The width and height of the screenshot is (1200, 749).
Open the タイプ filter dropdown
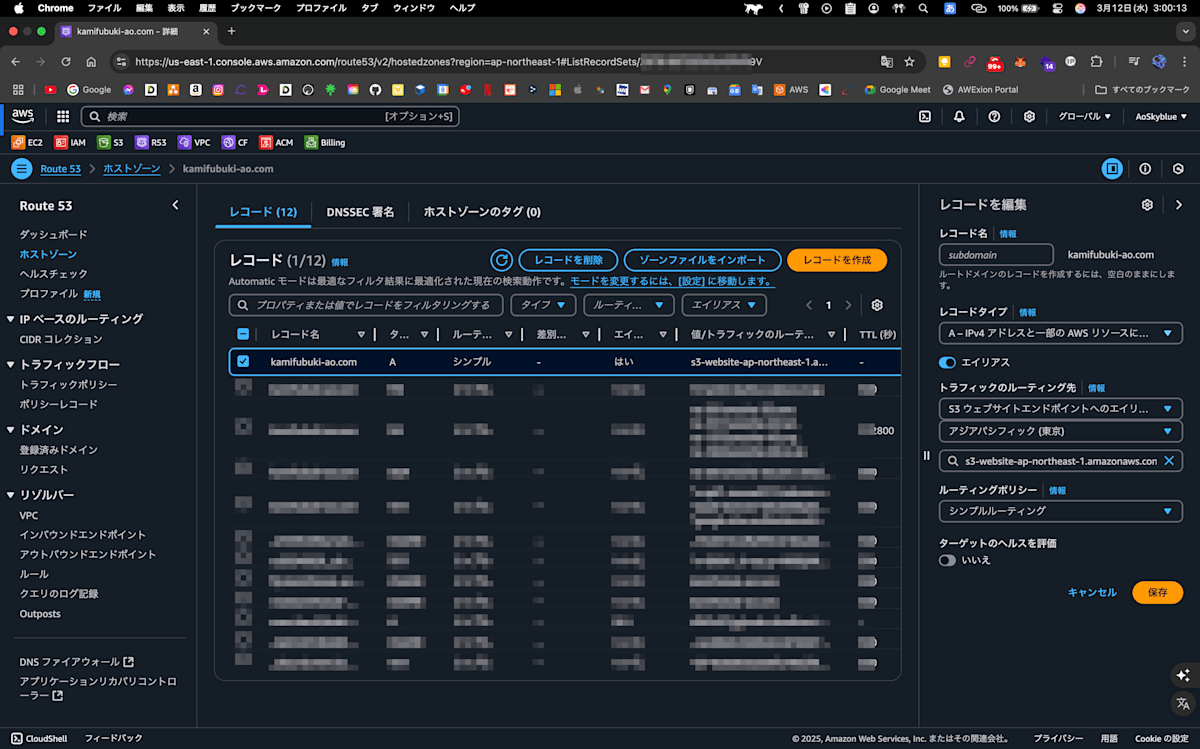[543, 305]
